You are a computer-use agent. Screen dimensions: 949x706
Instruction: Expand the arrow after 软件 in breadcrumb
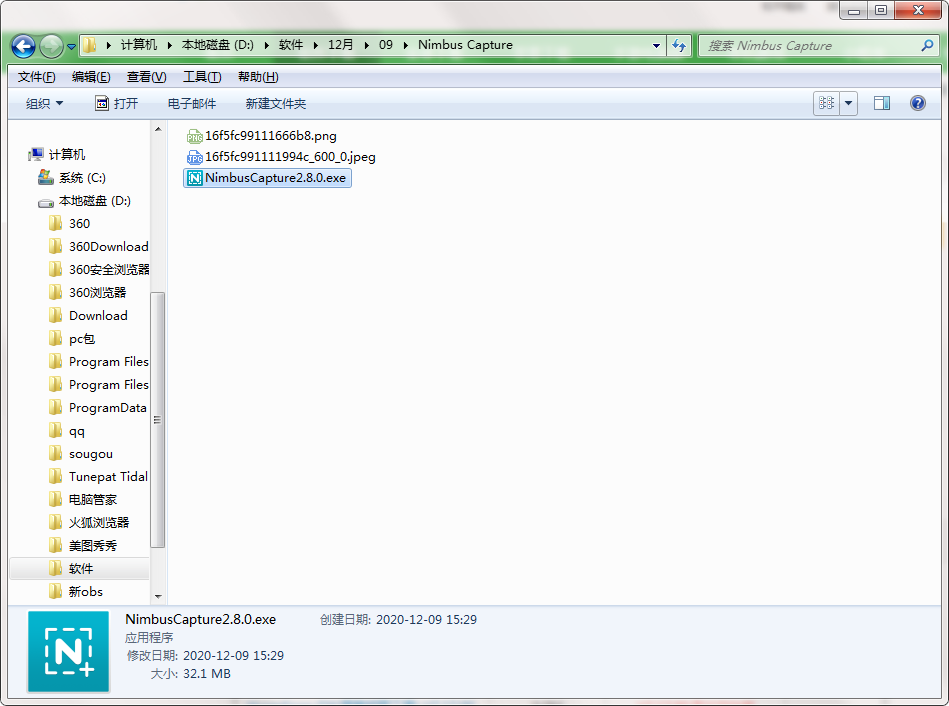coord(315,45)
